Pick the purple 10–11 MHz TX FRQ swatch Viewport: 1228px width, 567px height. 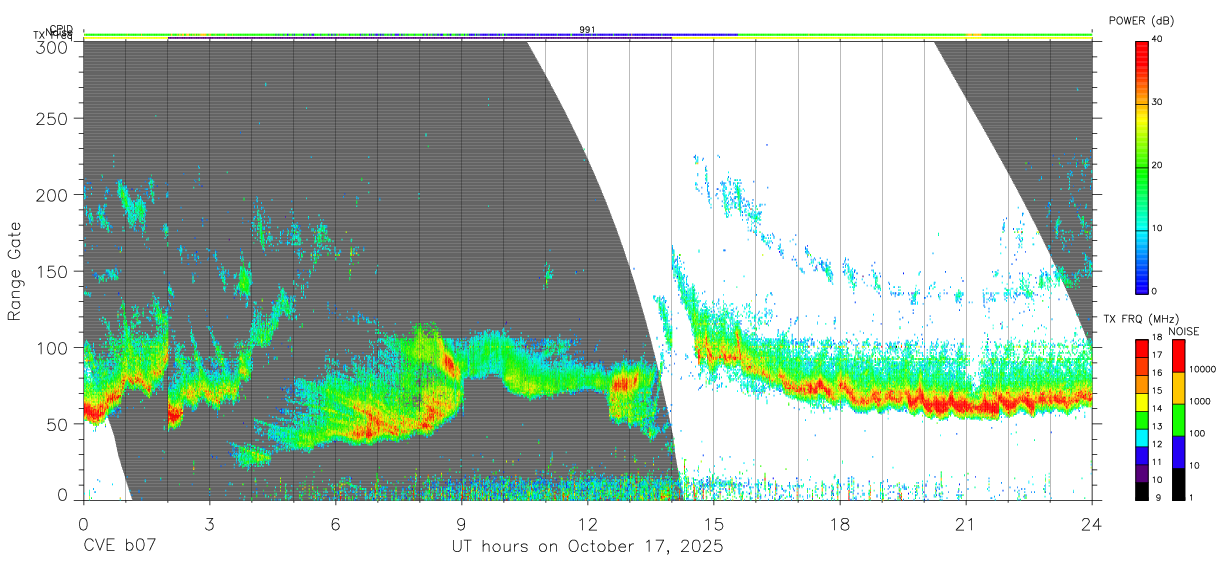pos(1141,472)
